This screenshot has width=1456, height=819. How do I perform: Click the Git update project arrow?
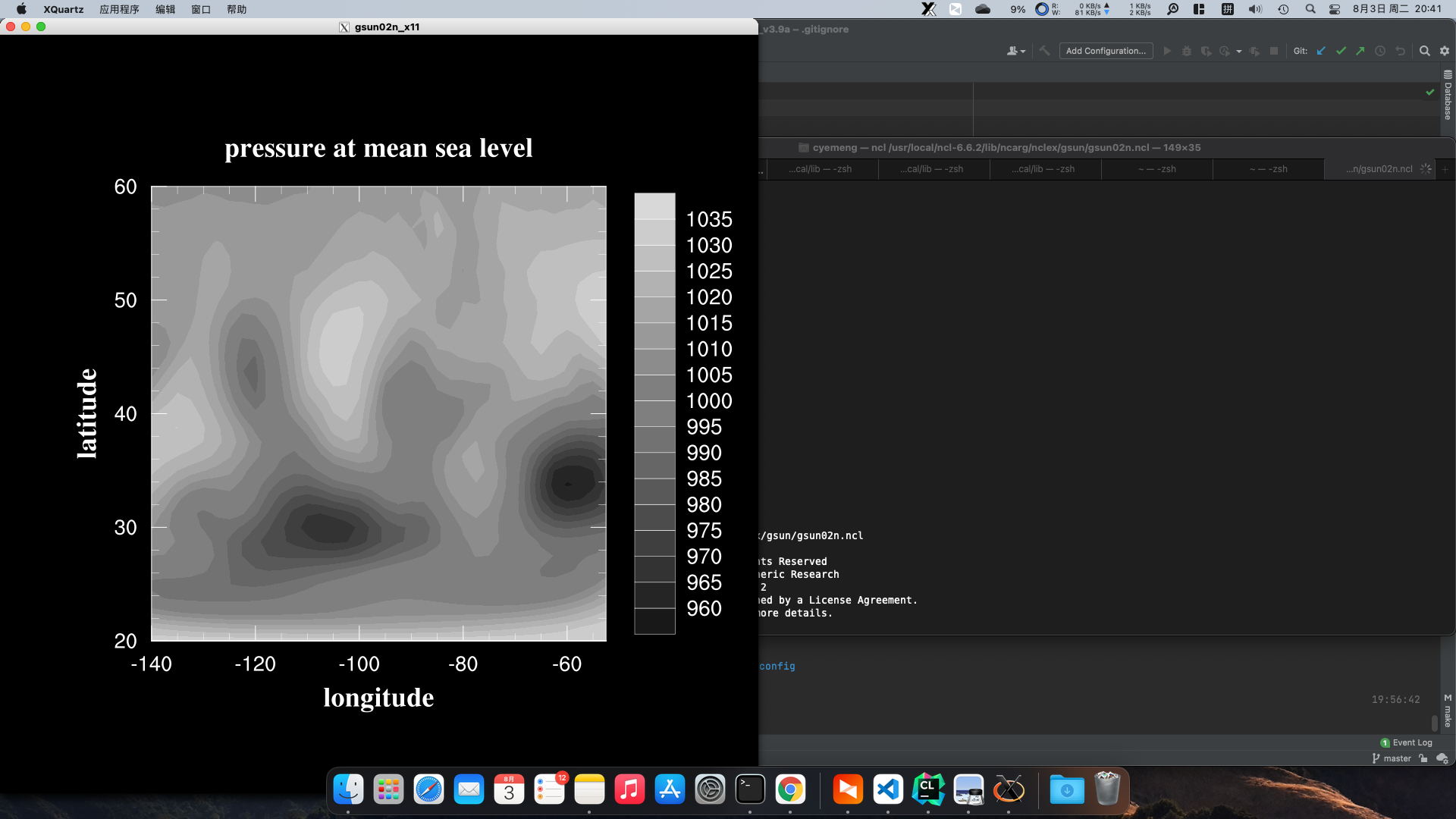(1321, 51)
